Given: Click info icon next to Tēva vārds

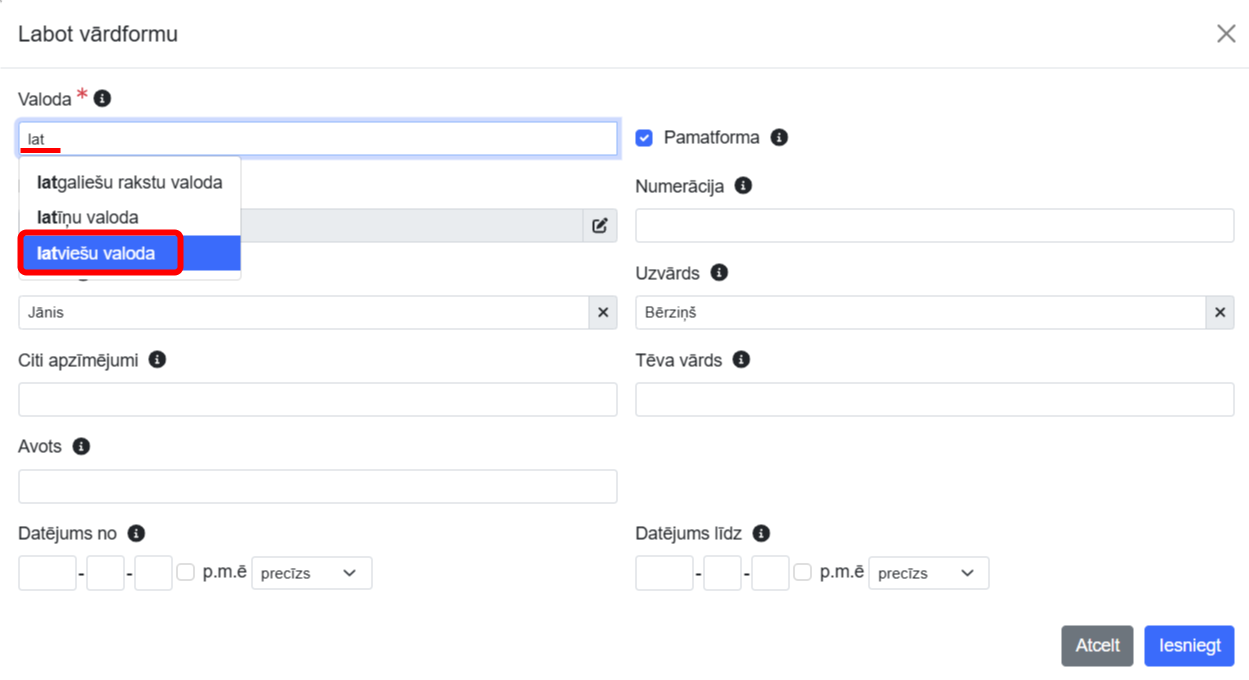Looking at the screenshot, I should [741, 360].
